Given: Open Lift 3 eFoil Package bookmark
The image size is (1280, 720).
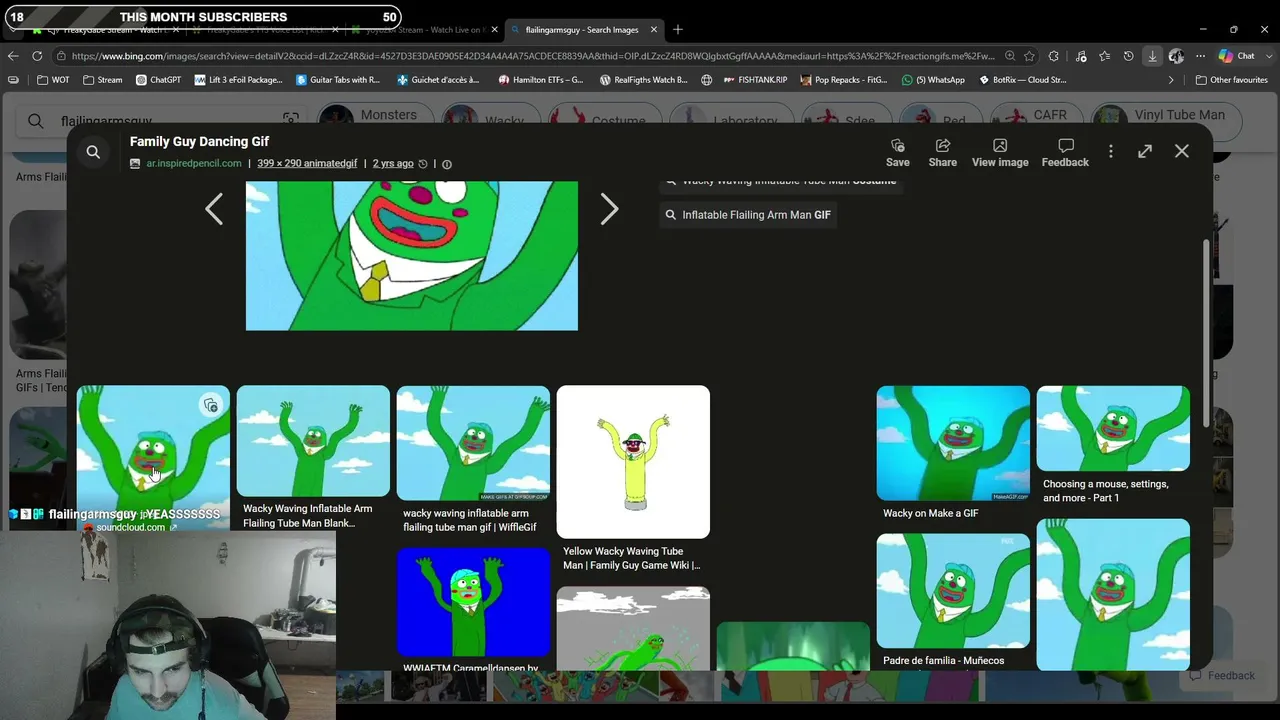Looking at the screenshot, I should [239, 80].
